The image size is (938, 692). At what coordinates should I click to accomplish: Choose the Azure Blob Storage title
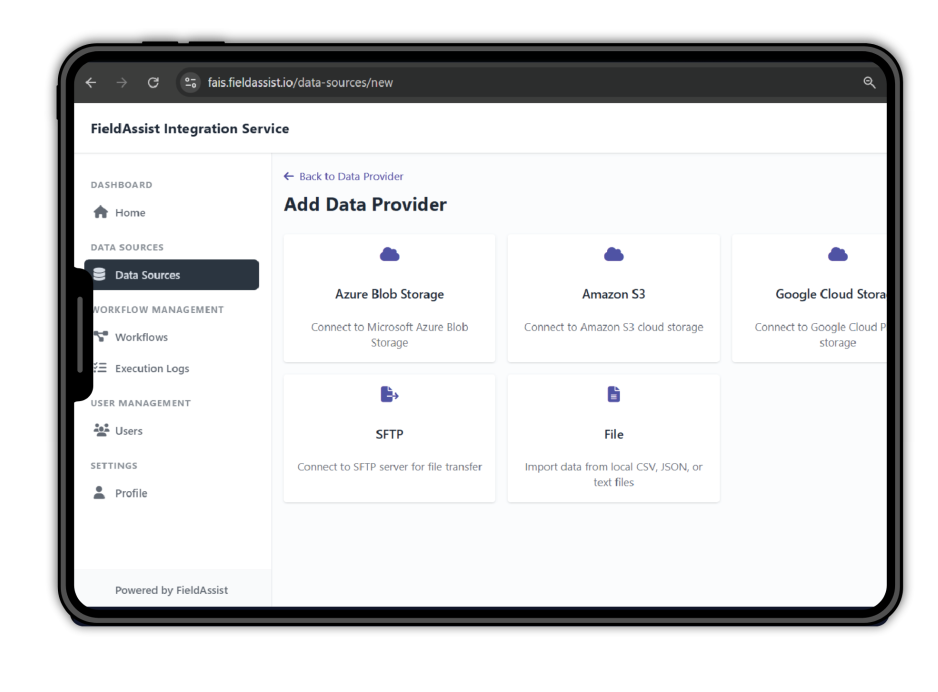coord(389,294)
